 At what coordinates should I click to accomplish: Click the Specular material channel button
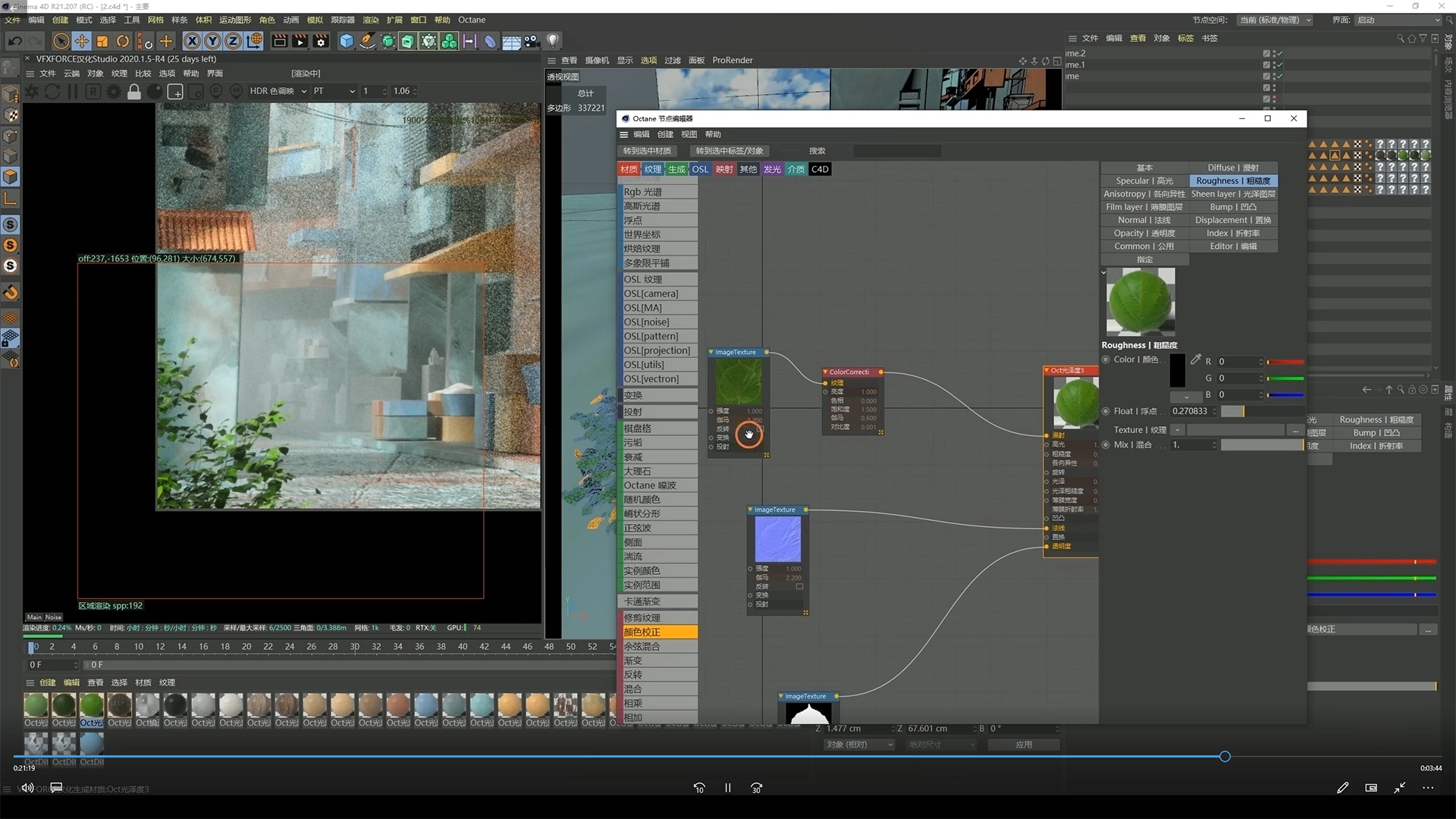[x=1144, y=181]
